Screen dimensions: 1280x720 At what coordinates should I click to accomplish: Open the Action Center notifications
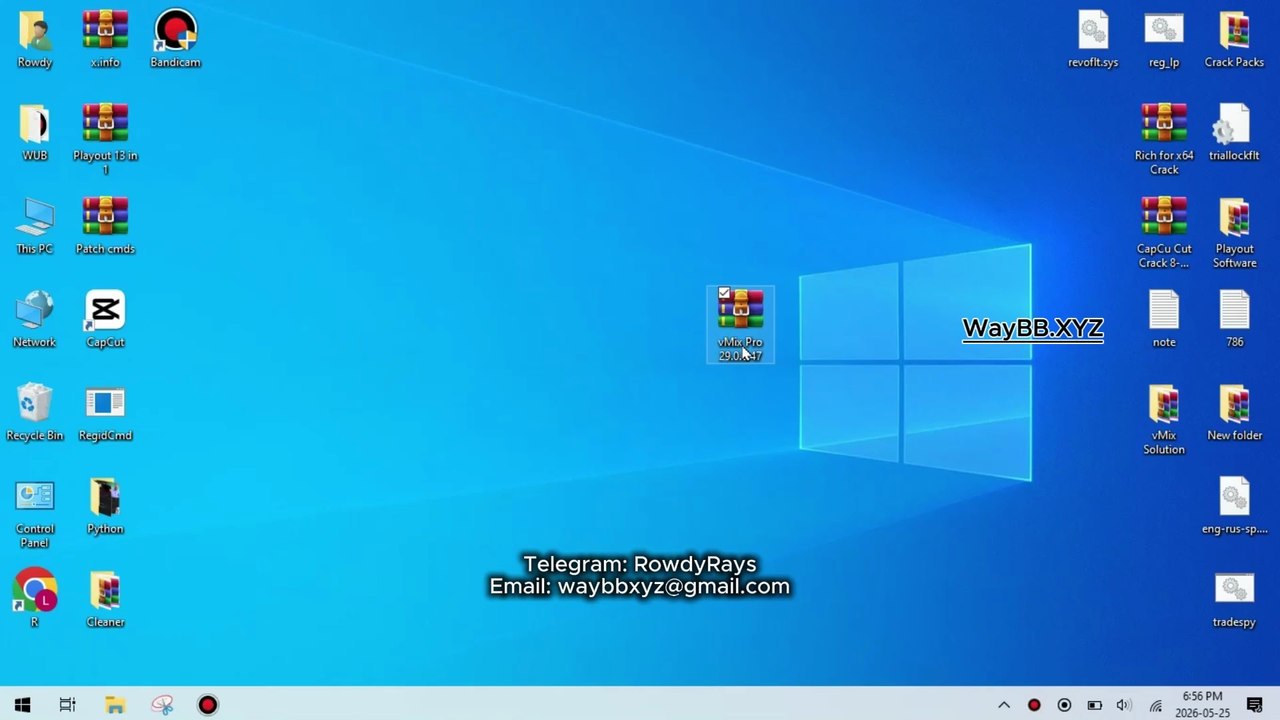click(x=1255, y=705)
